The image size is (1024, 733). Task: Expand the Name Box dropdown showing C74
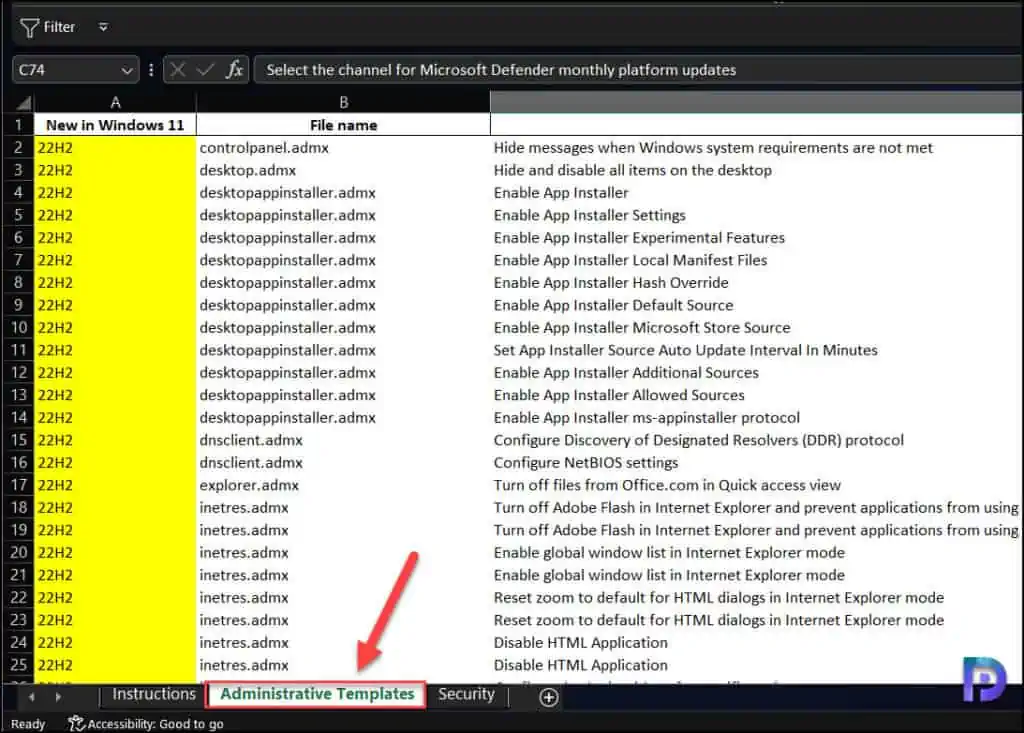click(x=127, y=70)
